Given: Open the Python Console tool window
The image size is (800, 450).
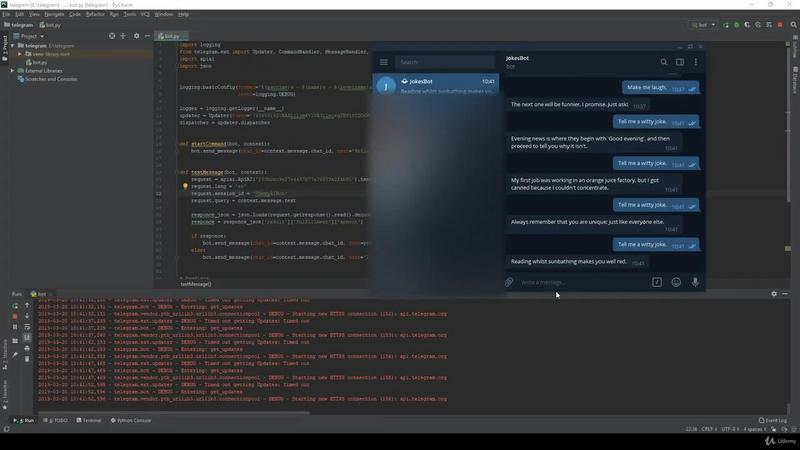Looking at the screenshot, I should pos(131,420).
